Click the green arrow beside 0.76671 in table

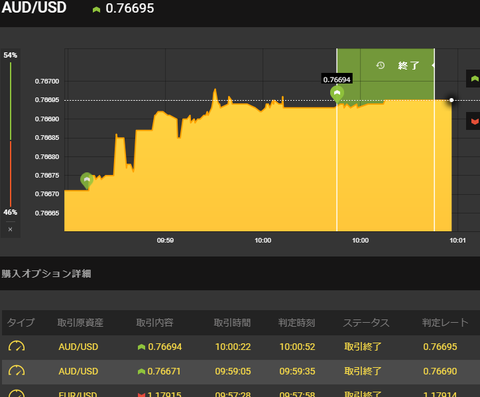[141, 372]
